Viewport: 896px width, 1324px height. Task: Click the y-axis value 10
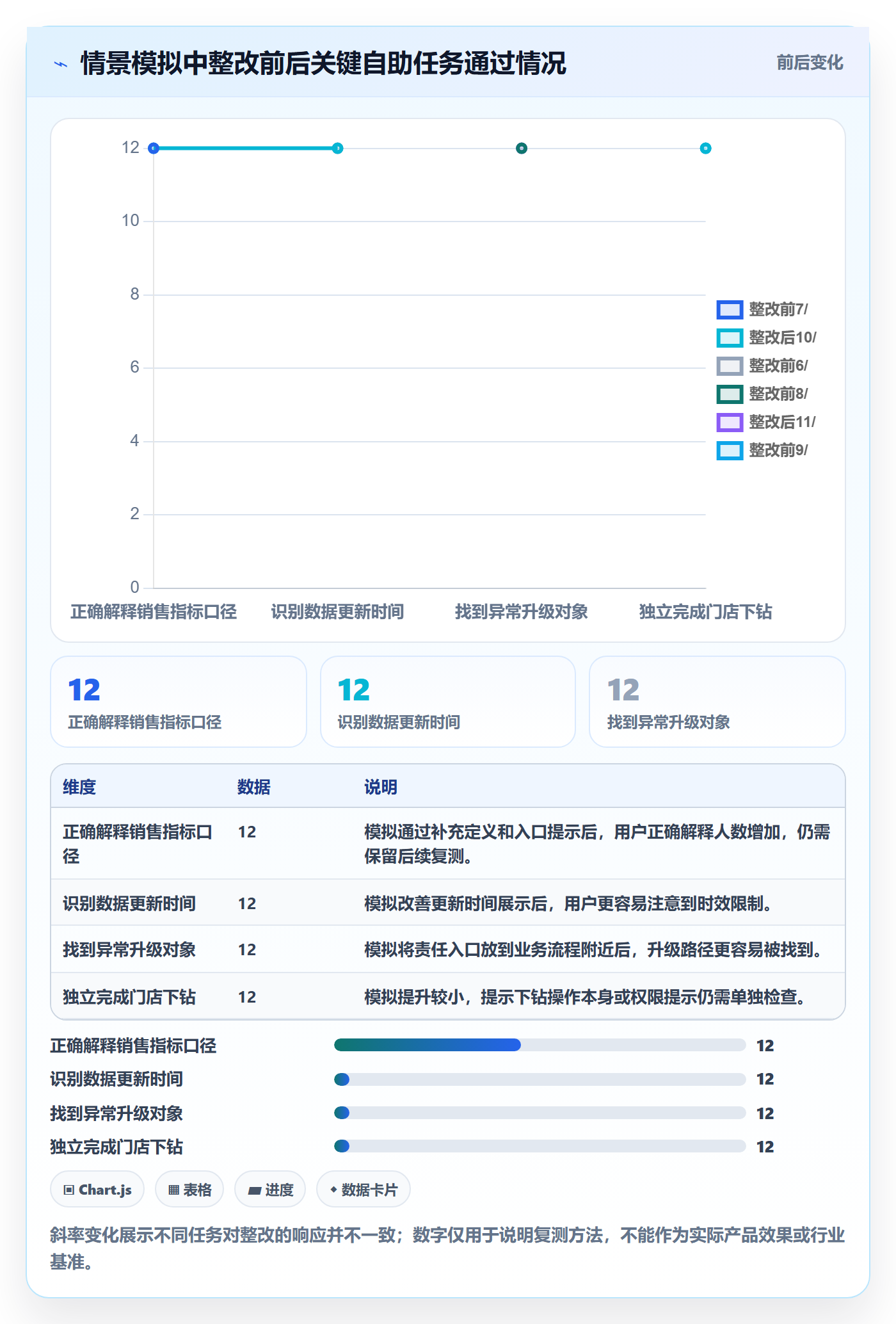tap(131, 221)
